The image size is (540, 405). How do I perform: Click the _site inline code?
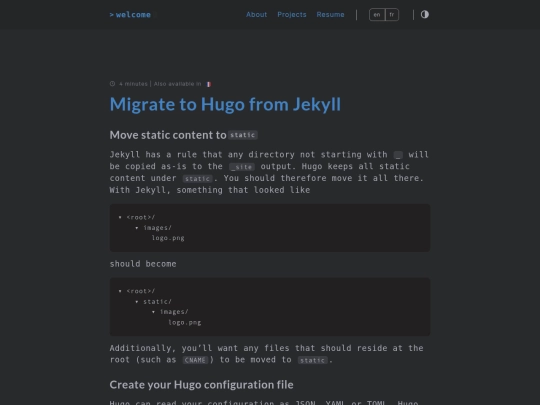(242, 167)
